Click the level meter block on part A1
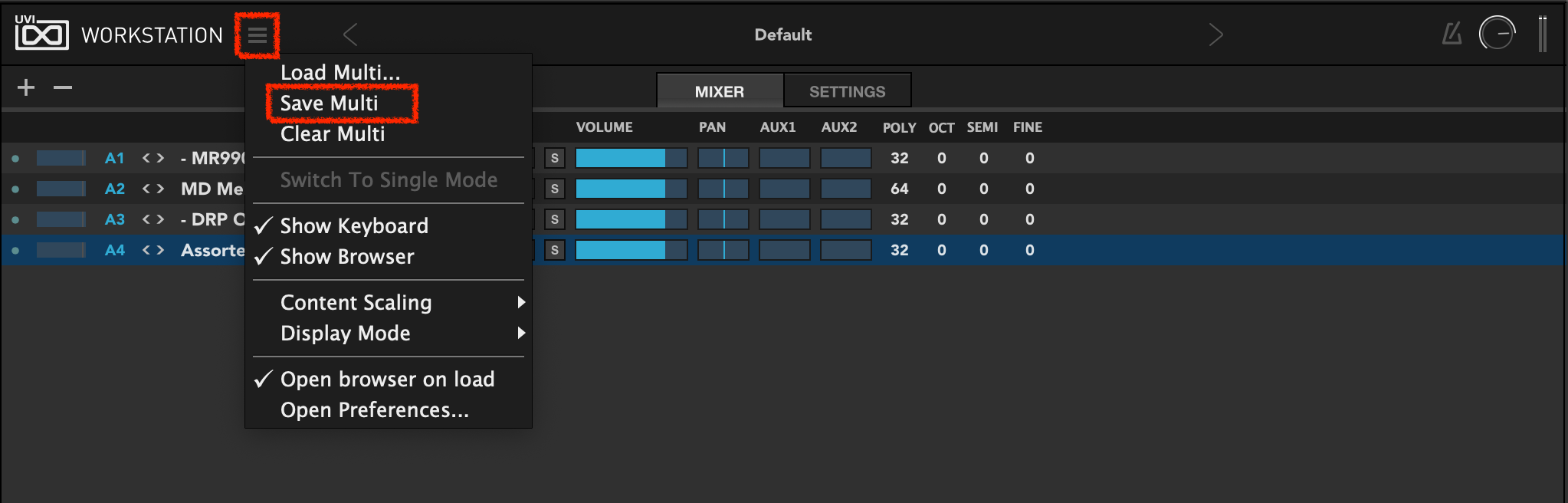 point(61,158)
